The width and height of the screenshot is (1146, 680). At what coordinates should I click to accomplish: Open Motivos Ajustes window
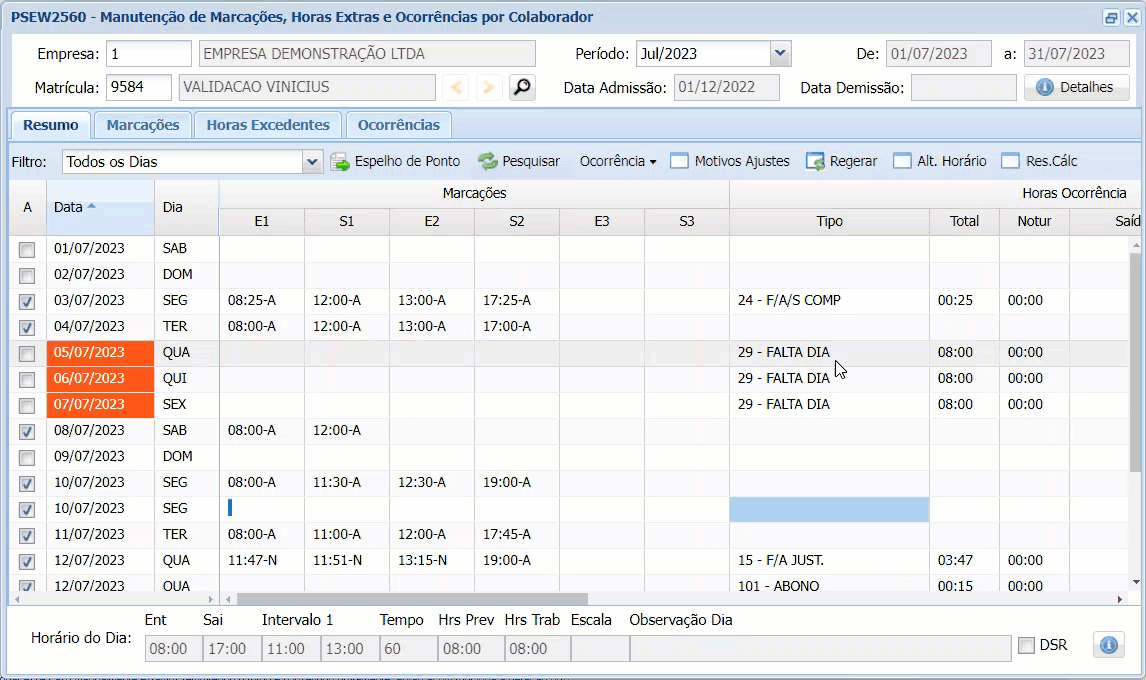pos(730,161)
